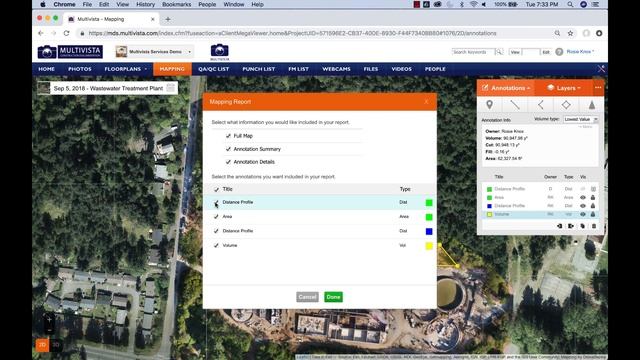Open the Volume type Lowest Value dropdown
The width and height of the screenshot is (640, 360).
(x=580, y=119)
